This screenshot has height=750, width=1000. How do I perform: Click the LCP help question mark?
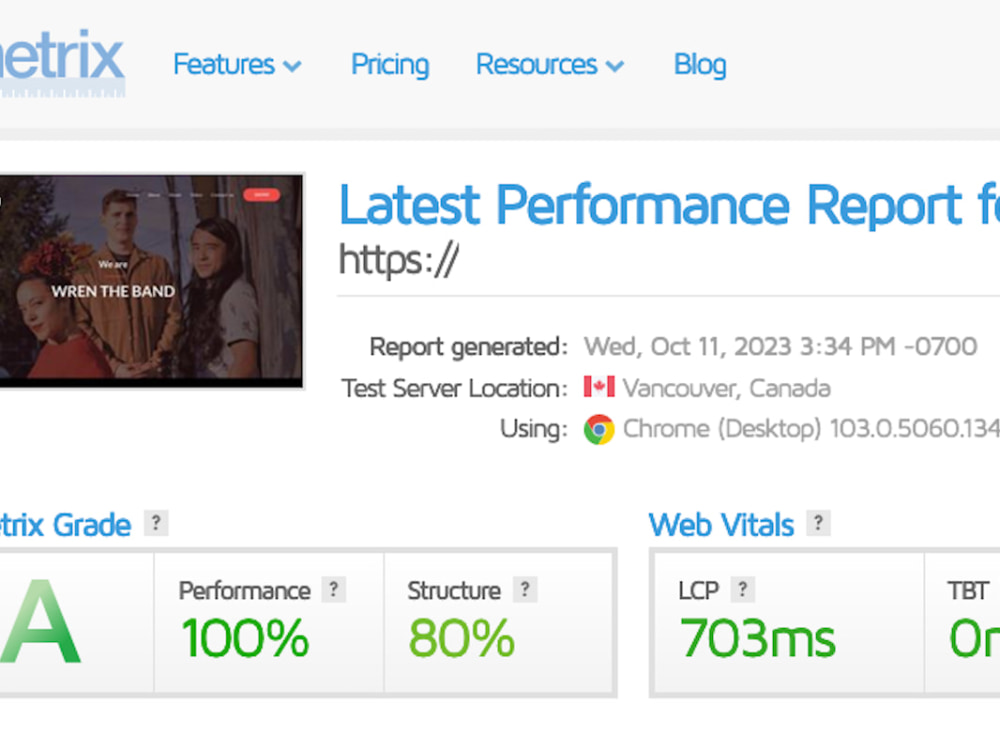742,589
